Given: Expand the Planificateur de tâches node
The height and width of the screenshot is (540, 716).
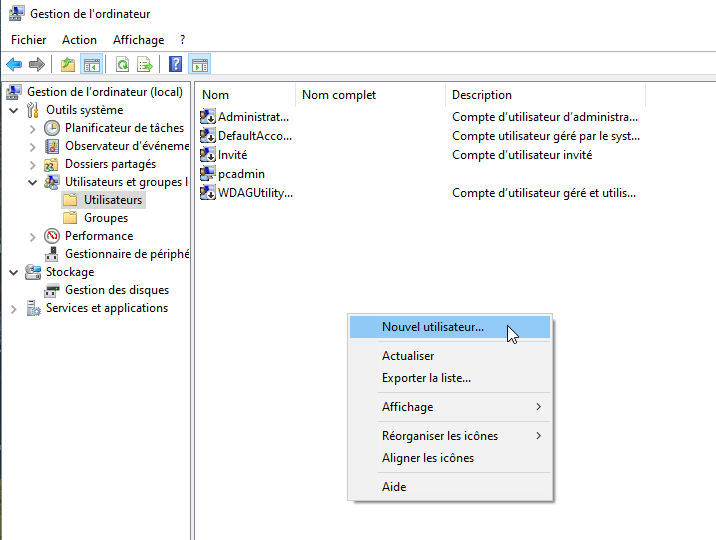Looking at the screenshot, I should pos(32,129).
